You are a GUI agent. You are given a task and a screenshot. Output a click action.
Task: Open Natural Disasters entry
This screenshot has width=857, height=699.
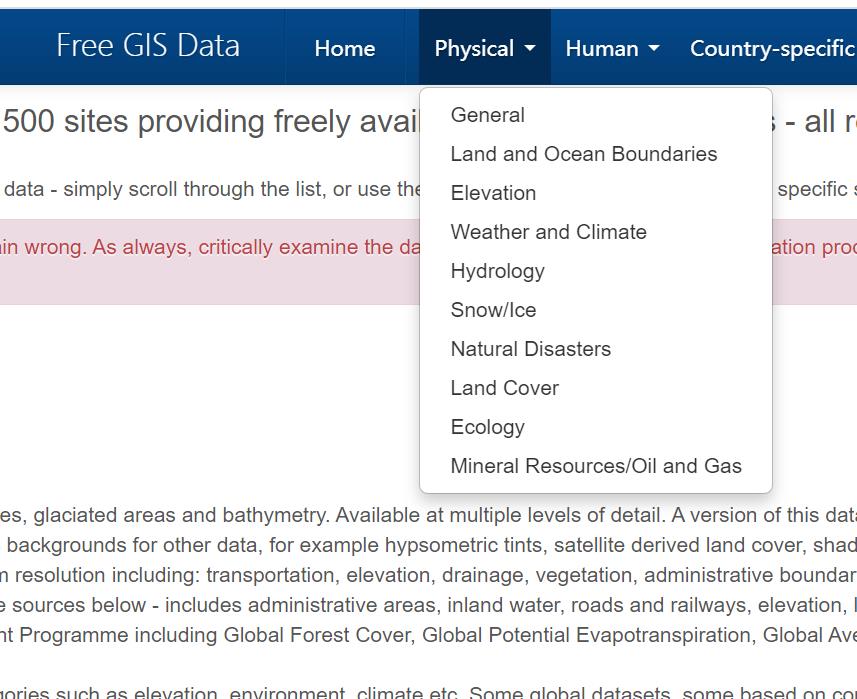[530, 349]
